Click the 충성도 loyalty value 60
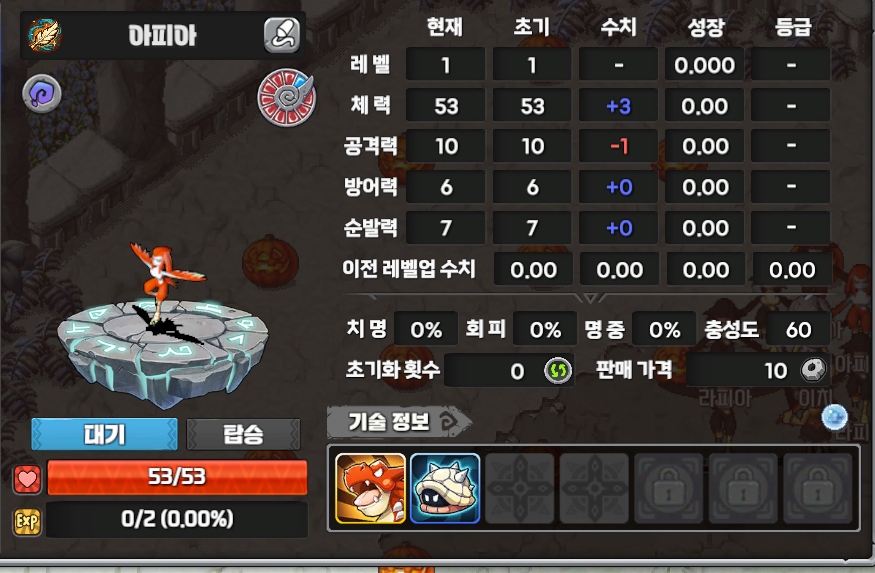Image resolution: width=875 pixels, height=573 pixels. point(799,330)
